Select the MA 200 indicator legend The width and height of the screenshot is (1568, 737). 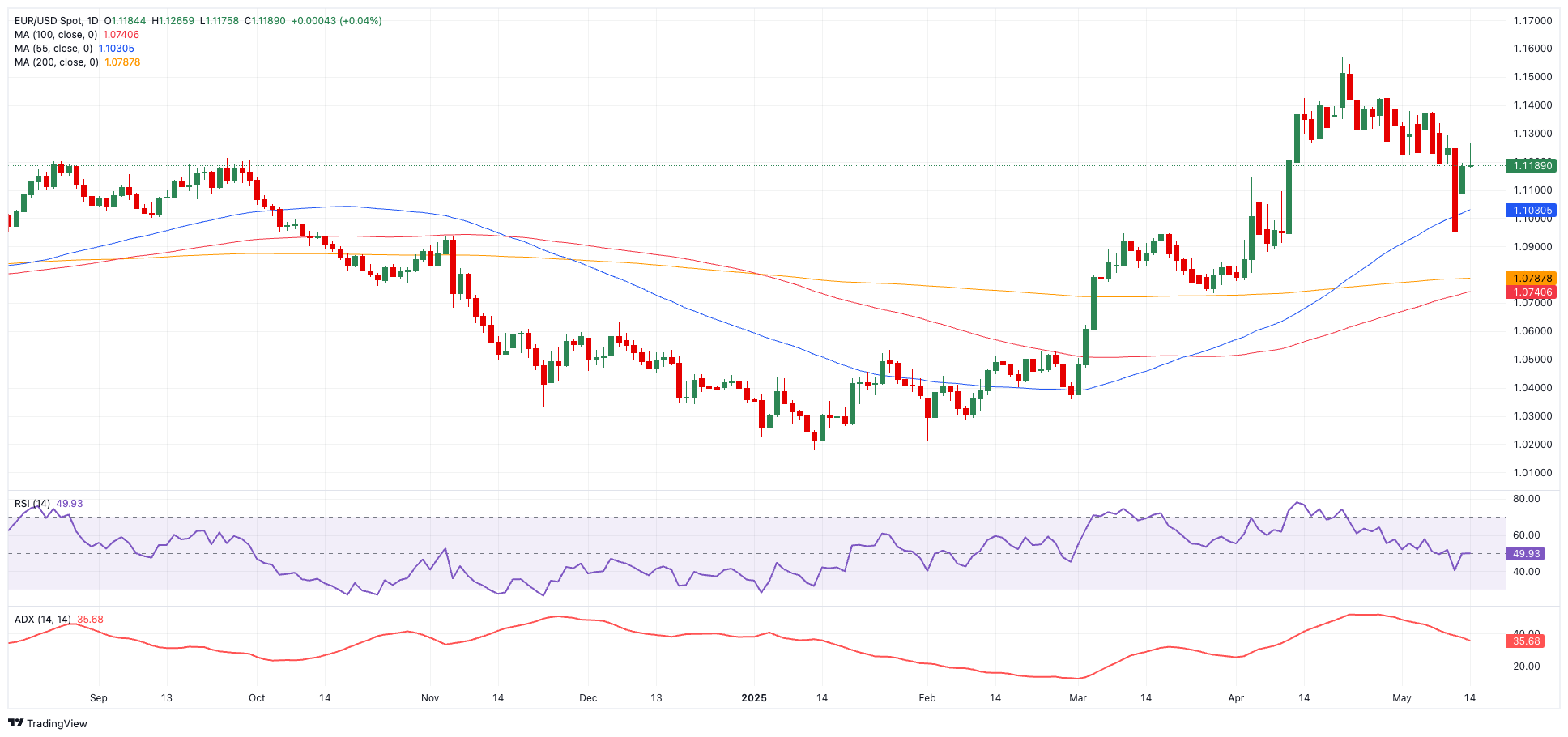55,62
